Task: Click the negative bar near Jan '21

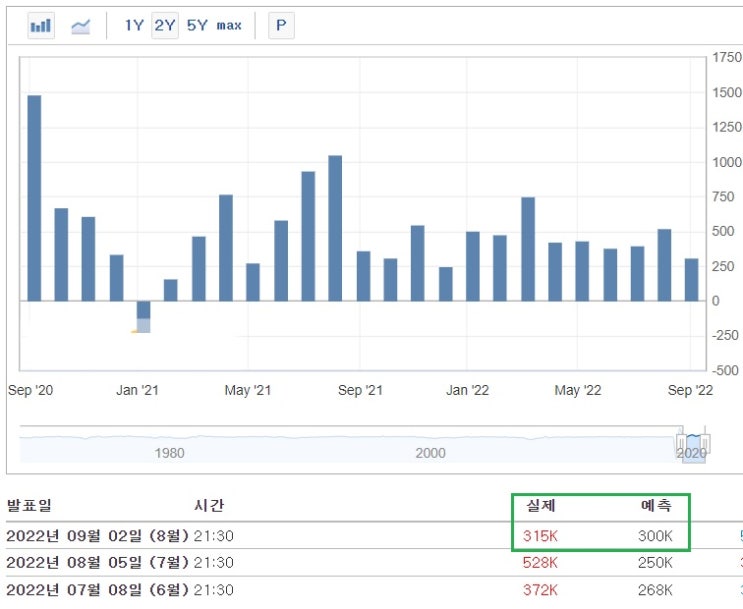Action: pos(144,317)
